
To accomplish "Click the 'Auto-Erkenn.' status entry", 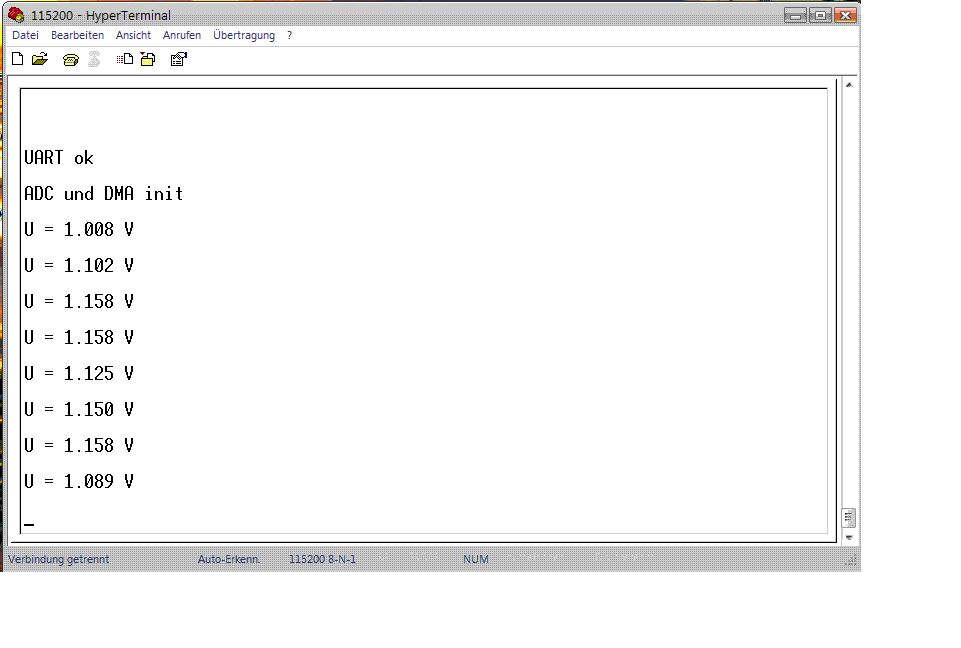I will (229, 559).
